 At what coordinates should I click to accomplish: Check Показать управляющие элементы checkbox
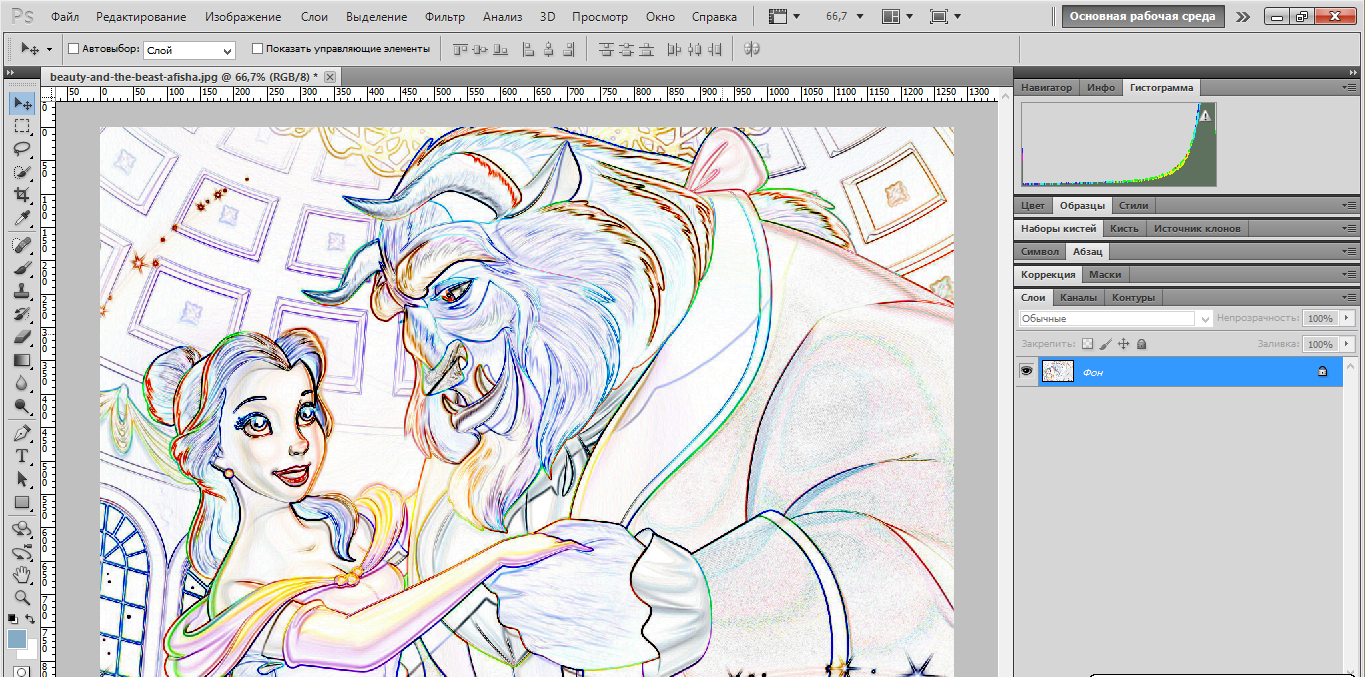coord(258,49)
